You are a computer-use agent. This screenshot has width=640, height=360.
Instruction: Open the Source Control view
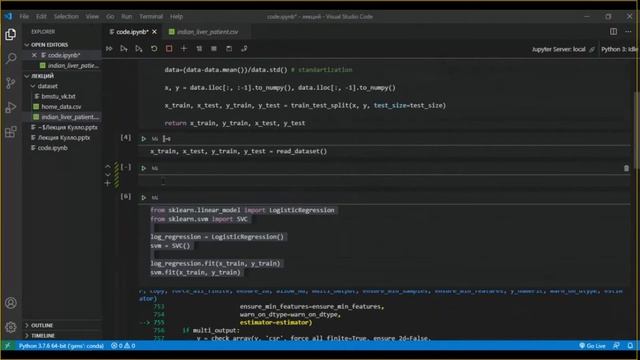tap(11, 83)
